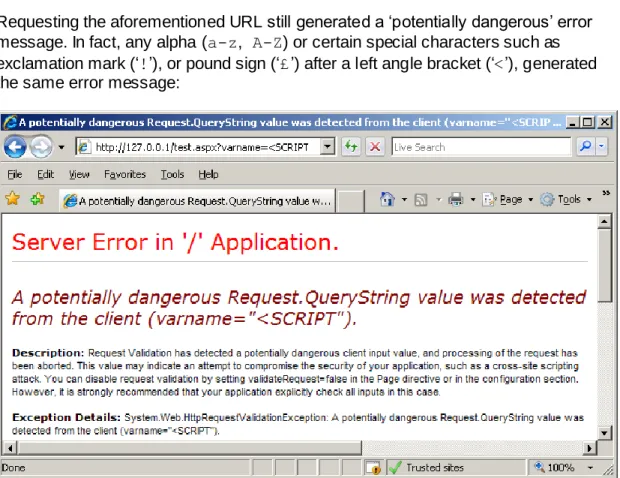Click the vertical scrollbar up arrow

tap(604, 222)
